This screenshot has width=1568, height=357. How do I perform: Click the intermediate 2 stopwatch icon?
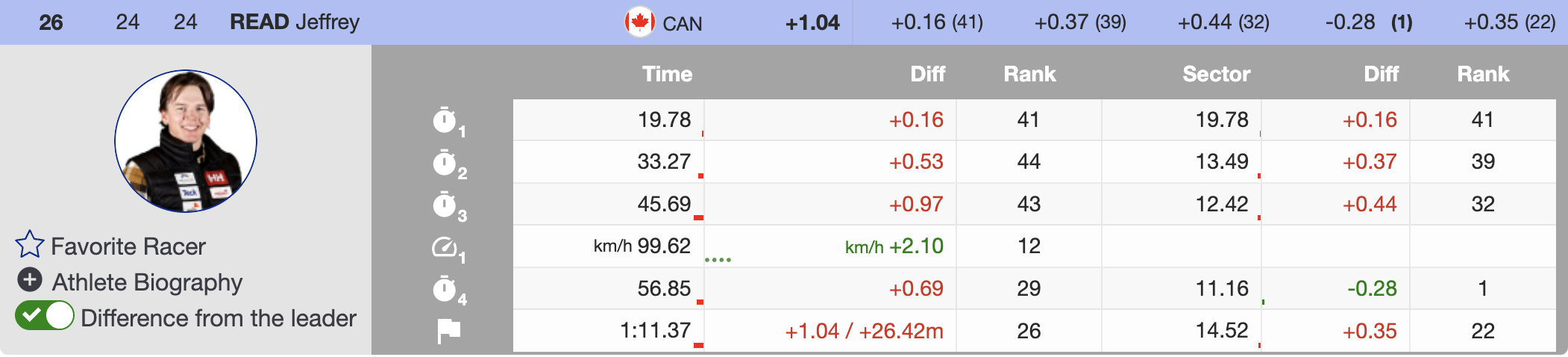(445, 163)
